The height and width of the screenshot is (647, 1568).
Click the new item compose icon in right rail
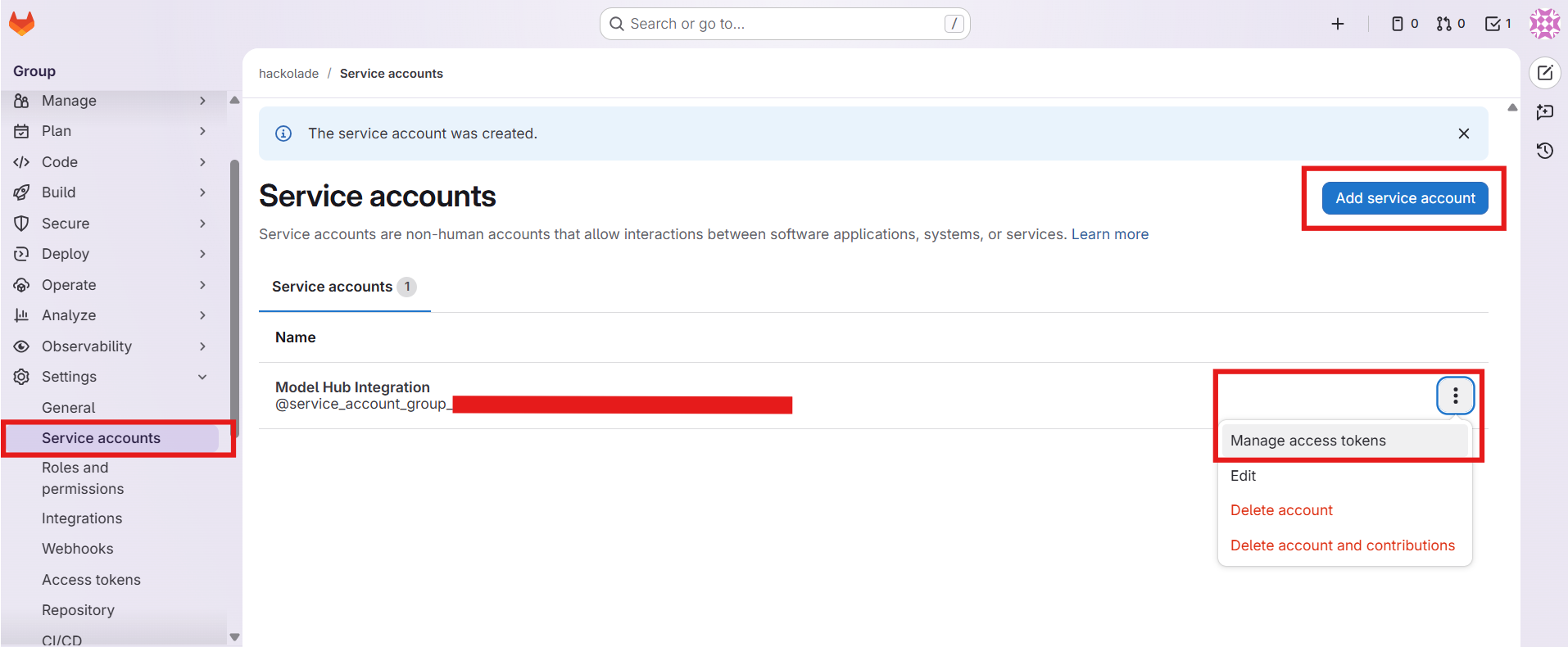point(1545,73)
